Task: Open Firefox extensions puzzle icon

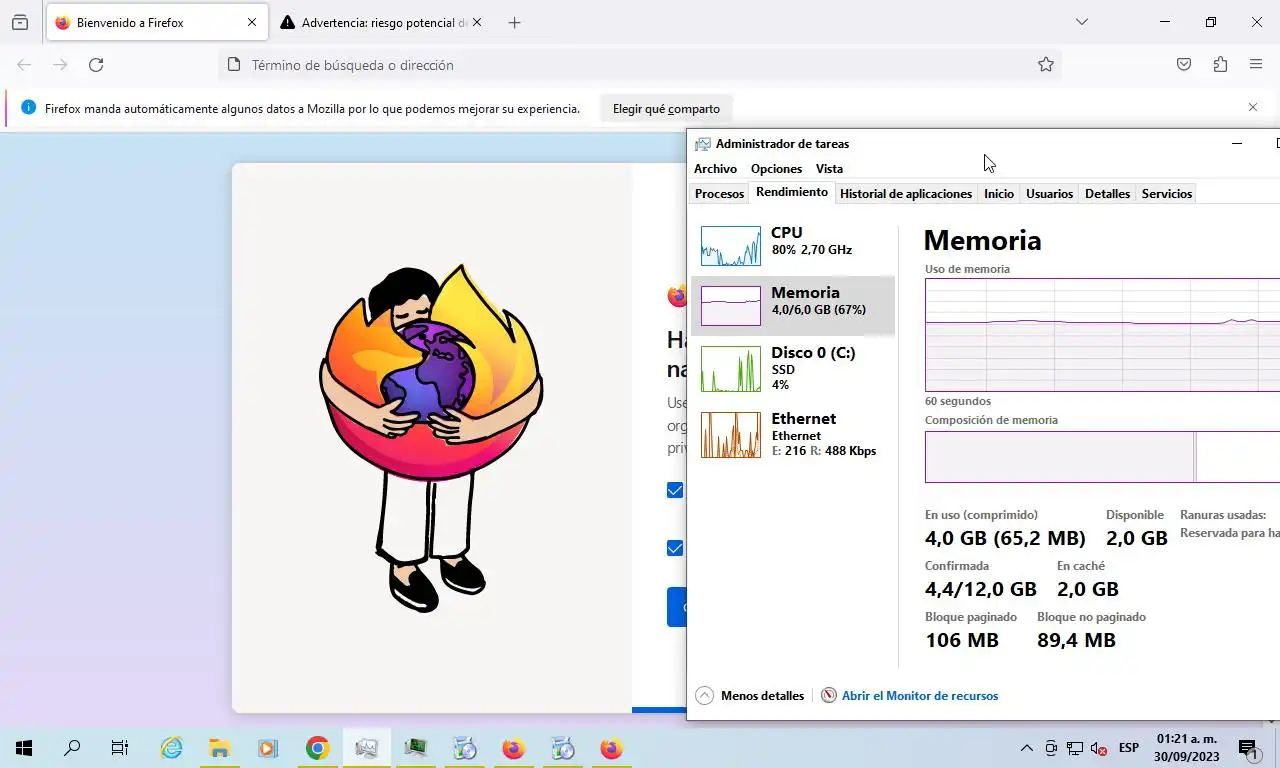Action: (x=1220, y=65)
